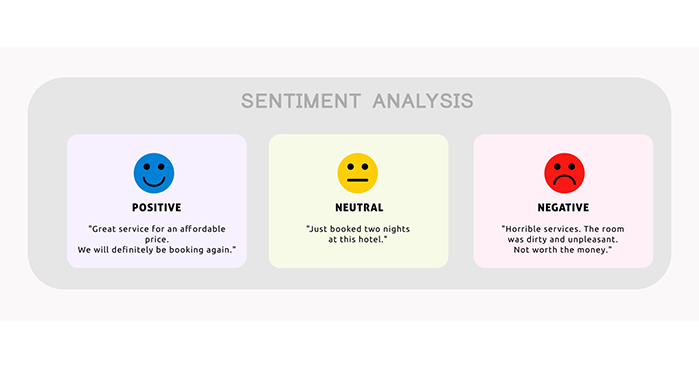Click the word ANALYSIS in the title
Image resolution: width=699 pixels, height=367 pixels.
click(x=423, y=101)
